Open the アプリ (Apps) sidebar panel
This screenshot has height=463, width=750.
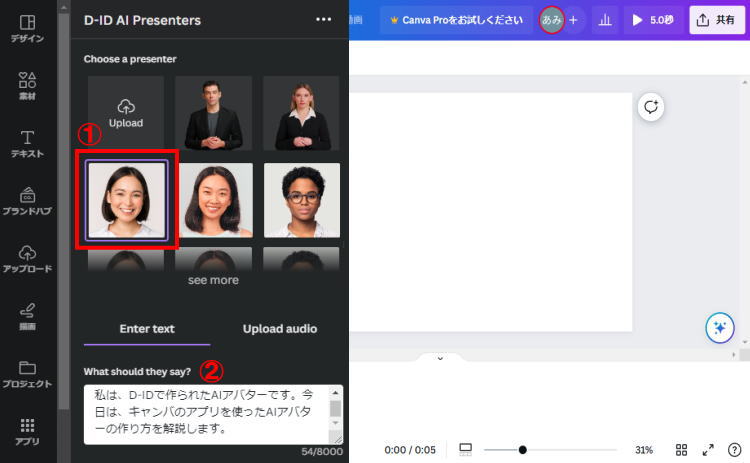tap(27, 431)
